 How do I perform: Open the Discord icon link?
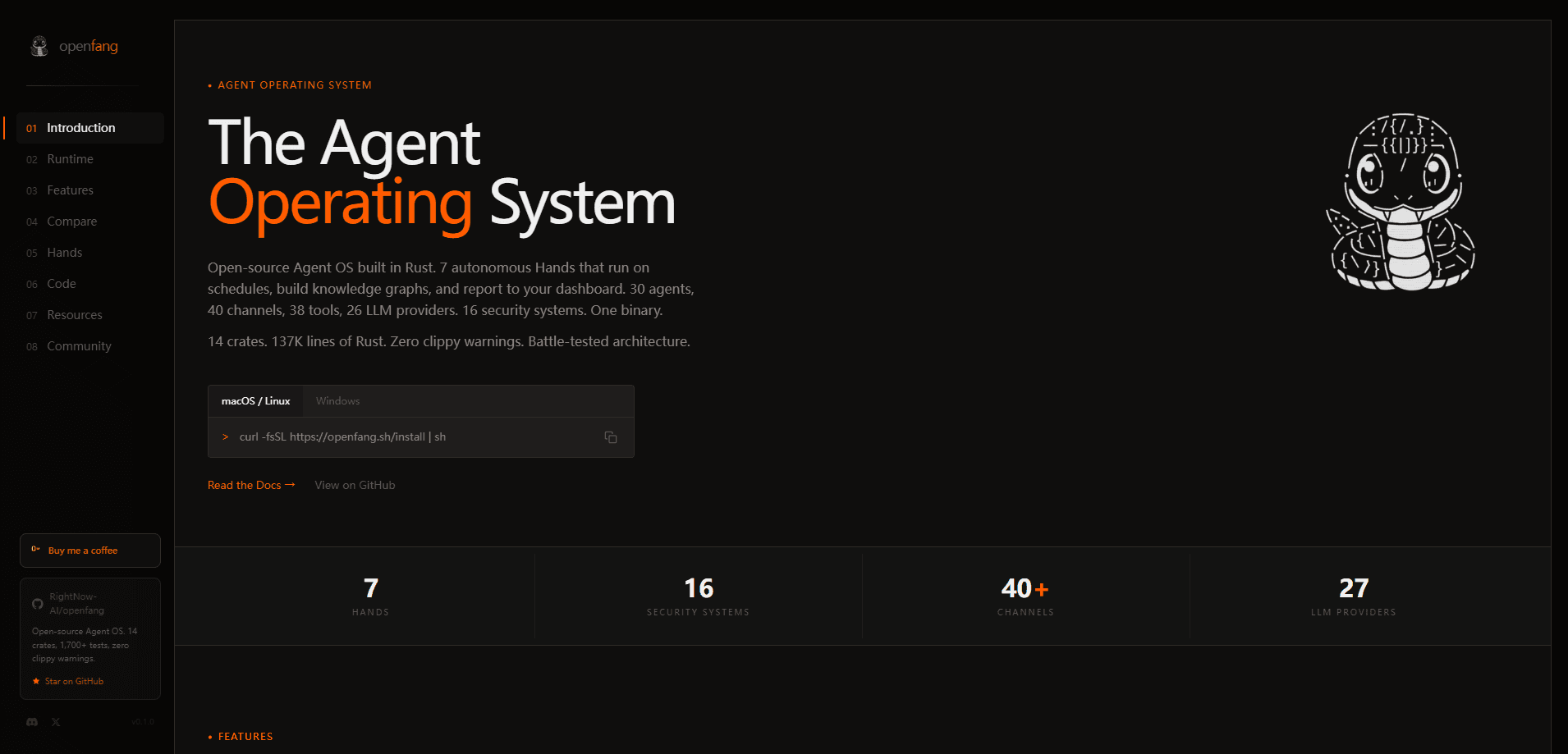tap(32, 722)
